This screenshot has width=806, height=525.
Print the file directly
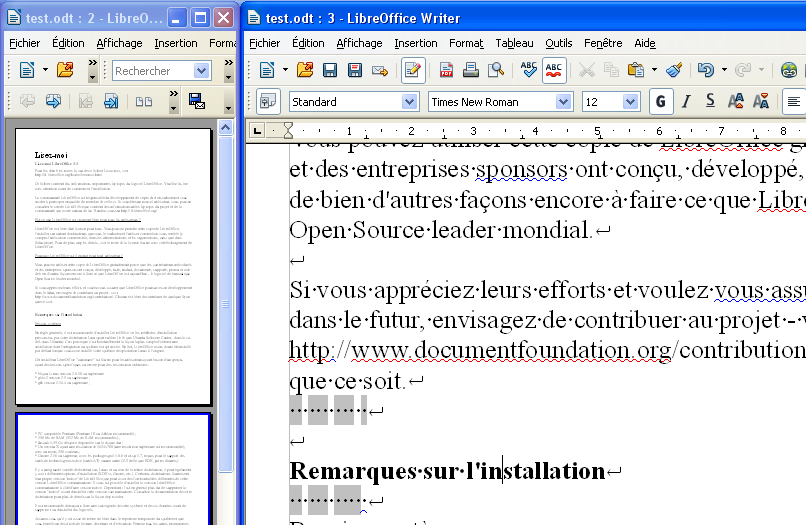tap(471, 70)
